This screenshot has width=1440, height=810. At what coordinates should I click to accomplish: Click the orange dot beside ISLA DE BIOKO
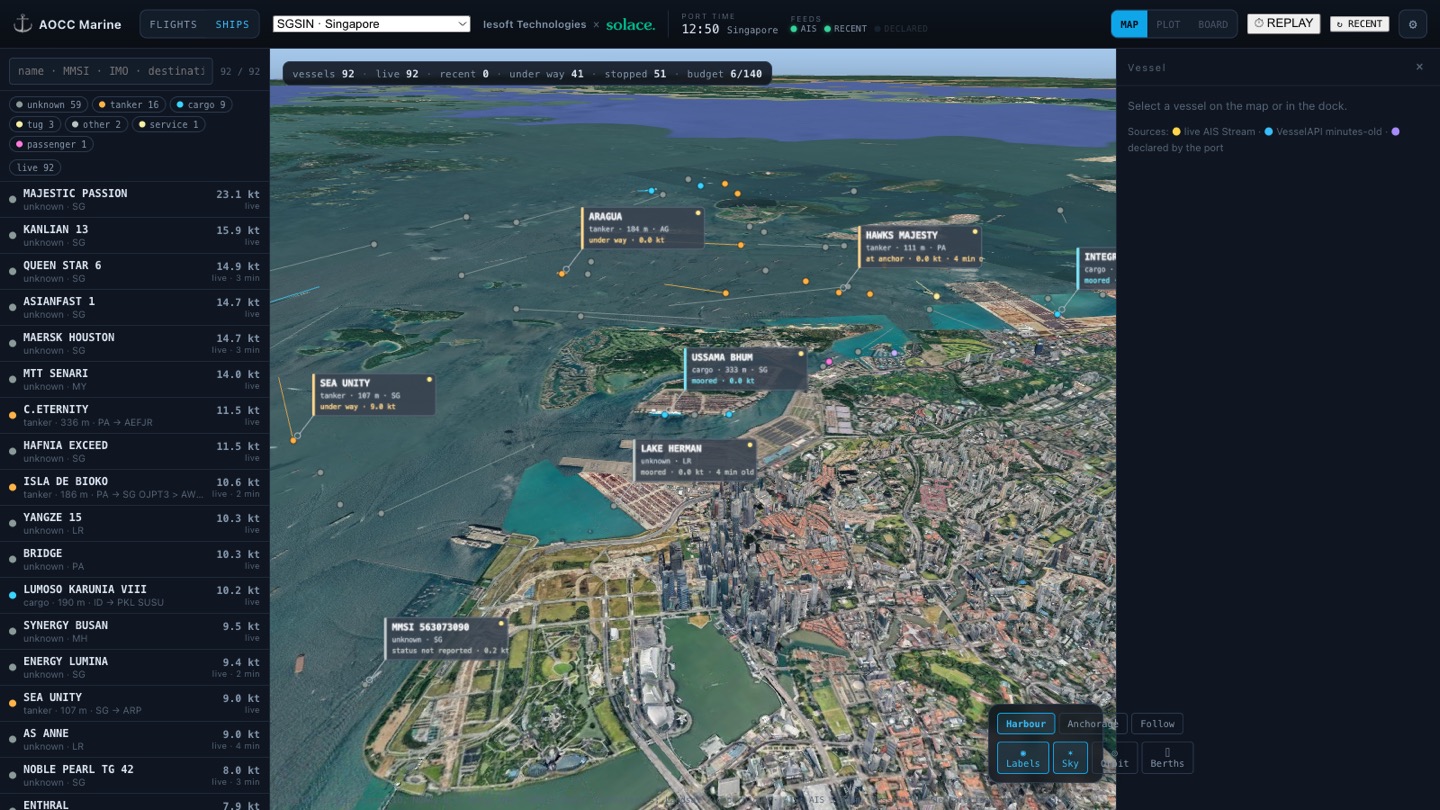tap(12, 487)
